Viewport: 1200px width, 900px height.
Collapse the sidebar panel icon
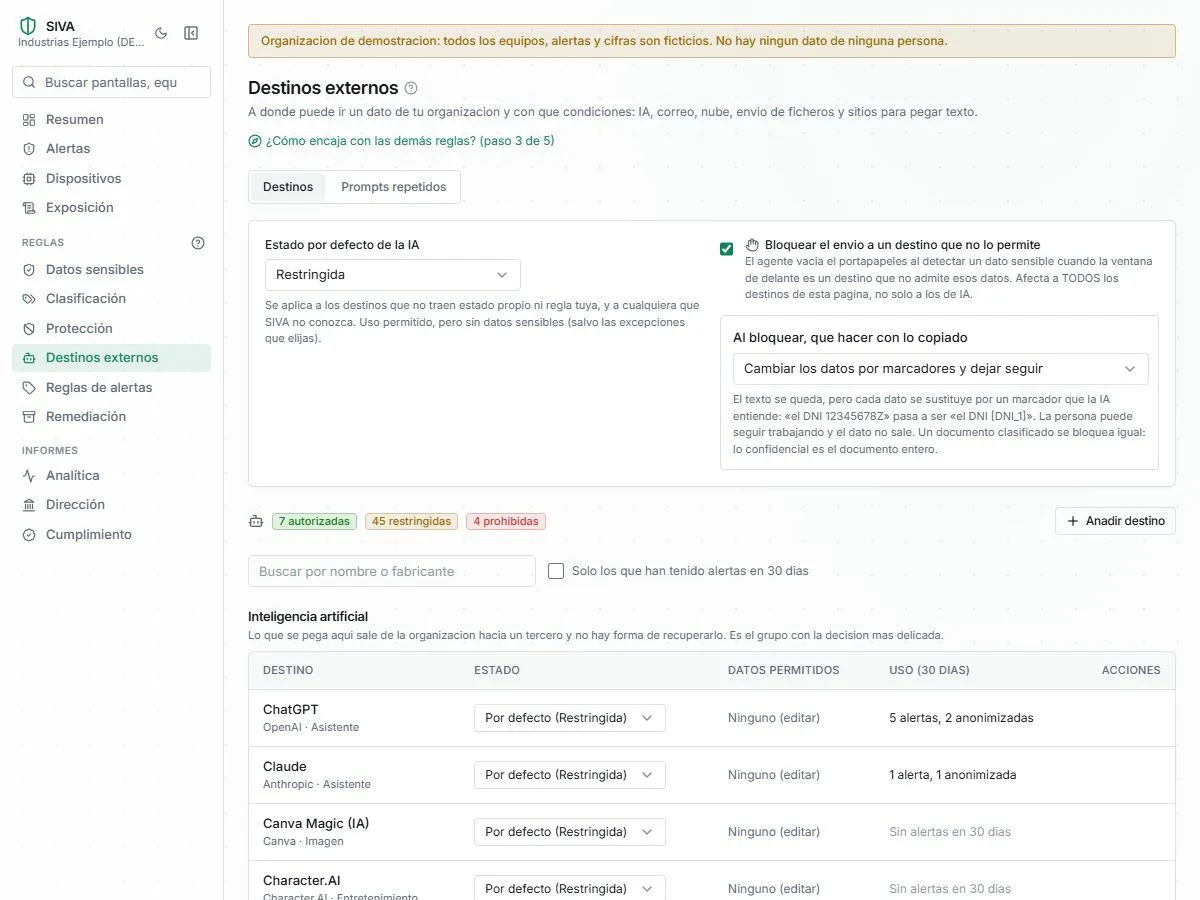pos(191,33)
